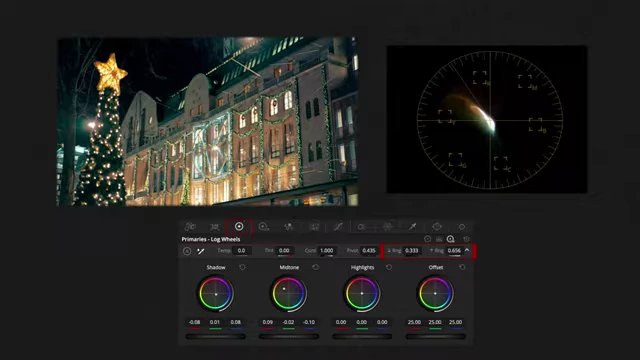Open the Tracker palette

(462, 227)
